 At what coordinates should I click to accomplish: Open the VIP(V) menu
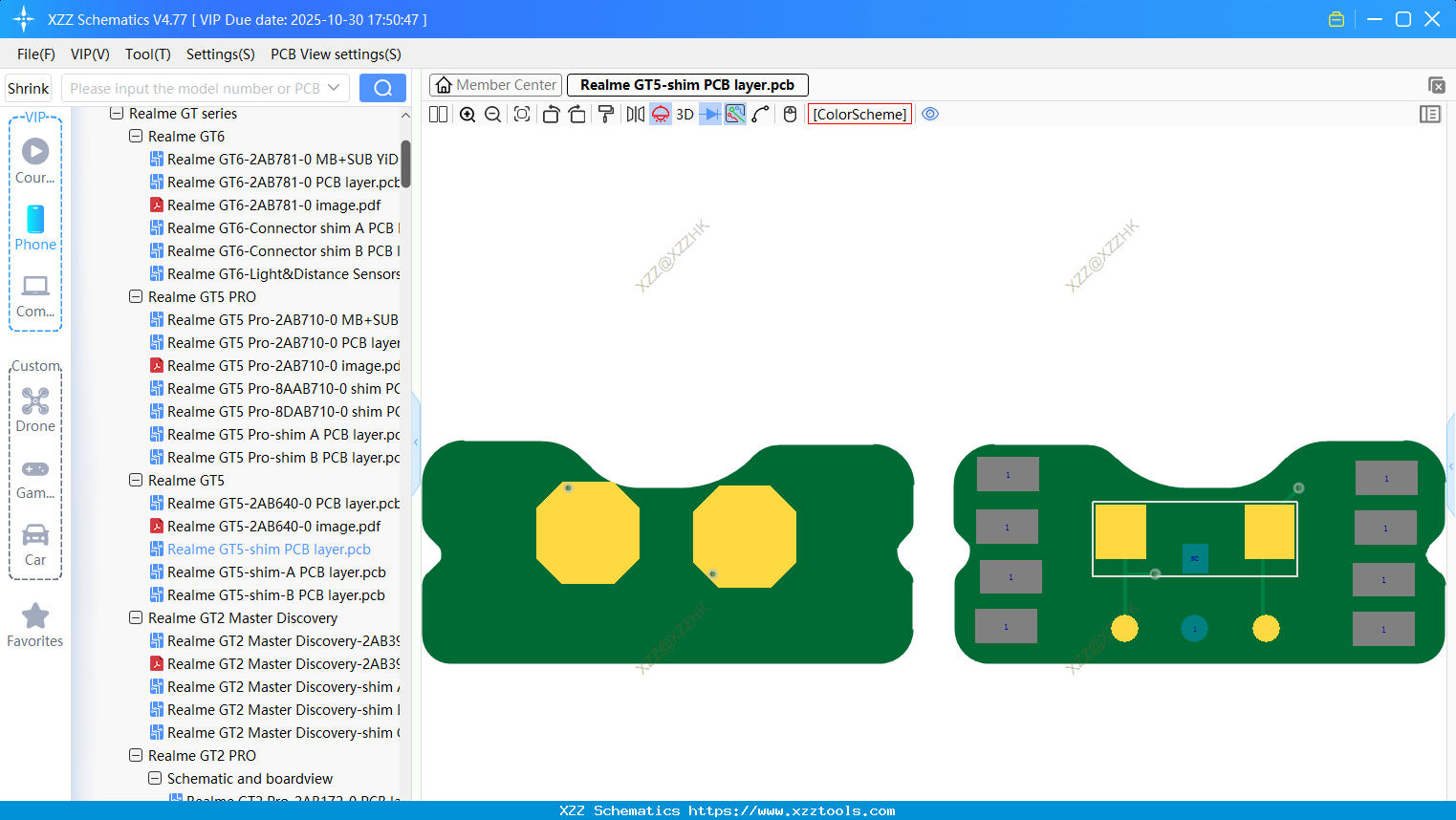[x=90, y=54]
